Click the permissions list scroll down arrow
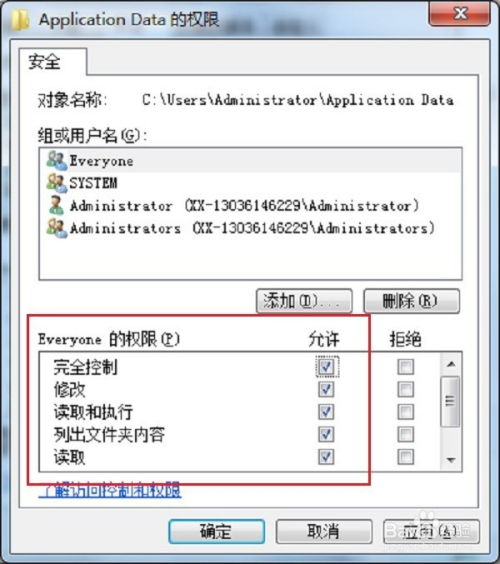 pyautogui.click(x=451, y=460)
